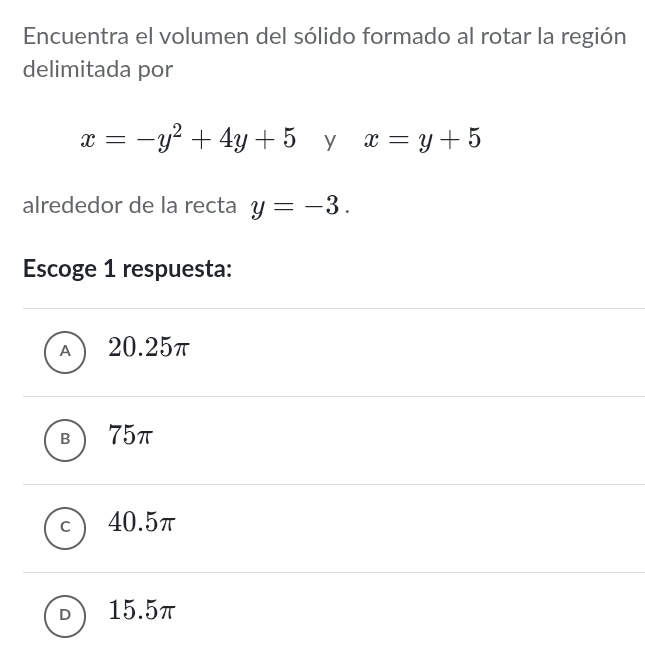Select radio button for option B

(65, 439)
